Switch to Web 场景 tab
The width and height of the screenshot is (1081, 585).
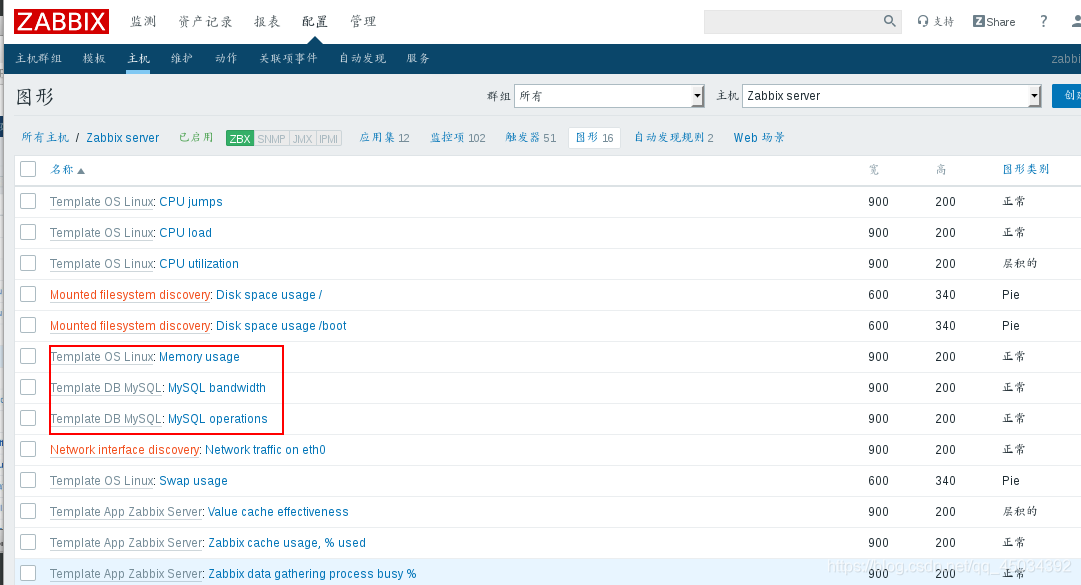[759, 138]
